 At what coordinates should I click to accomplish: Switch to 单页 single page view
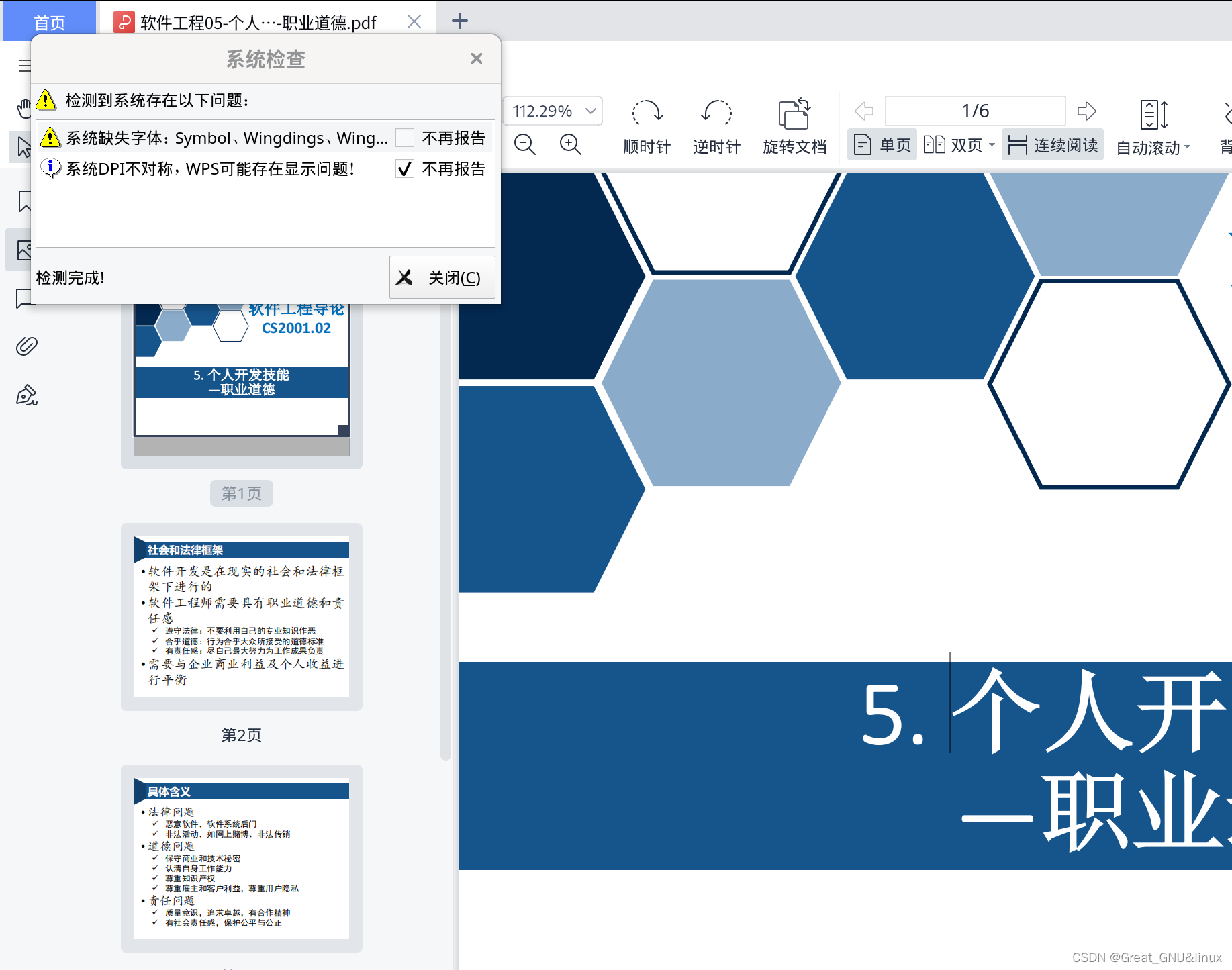(x=882, y=145)
